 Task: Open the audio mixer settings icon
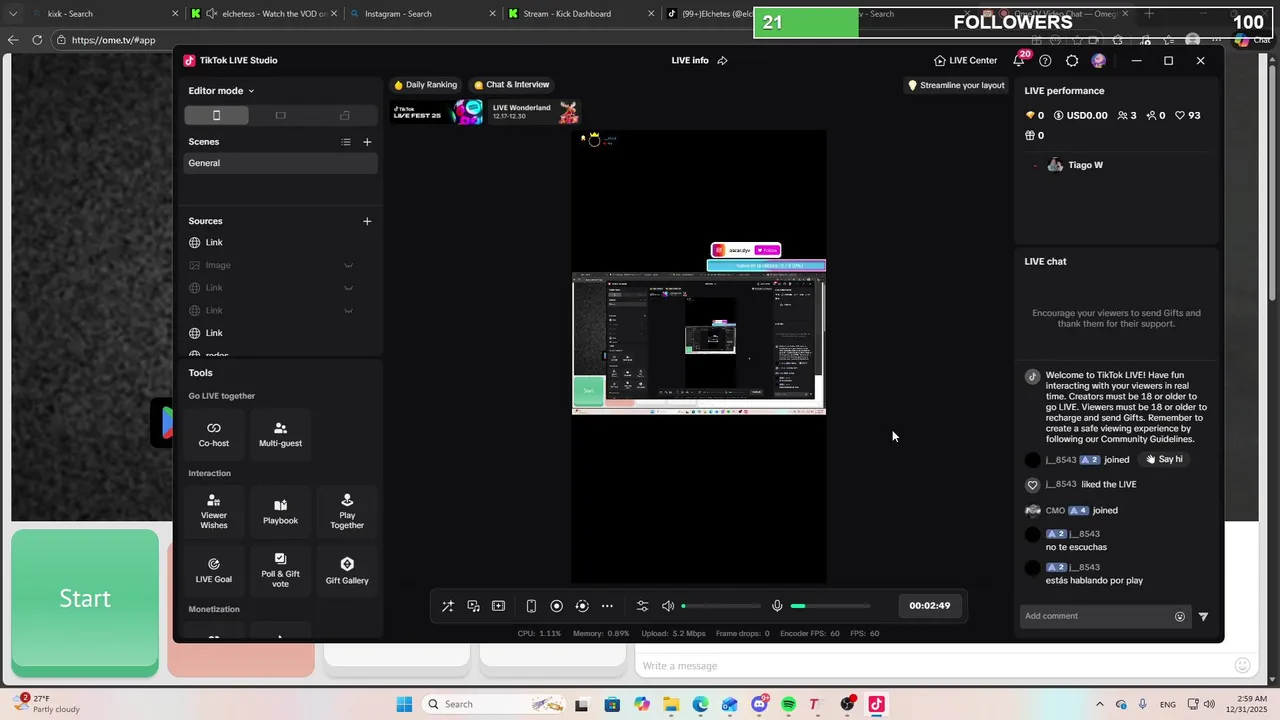click(x=642, y=606)
